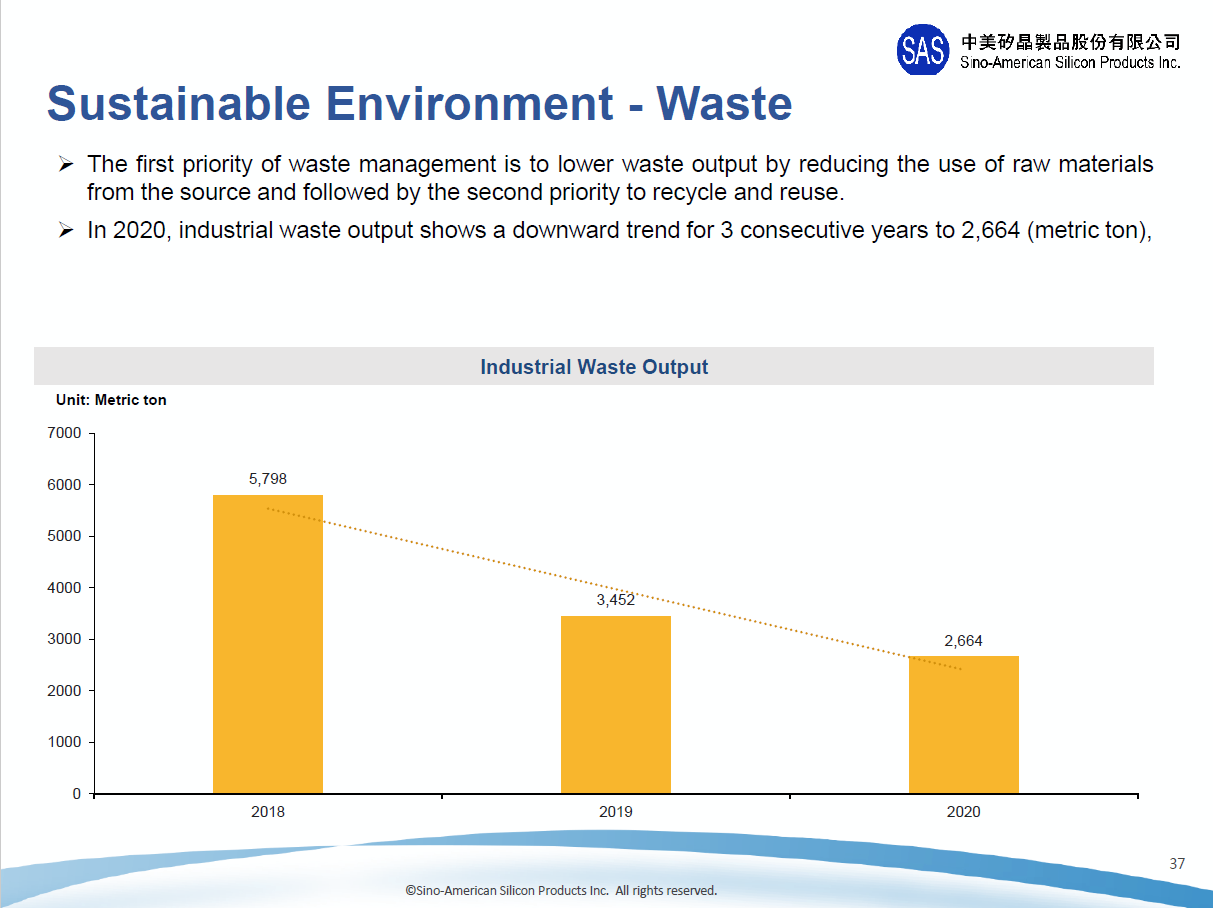
Task: Click page number 37
Action: tap(1177, 864)
